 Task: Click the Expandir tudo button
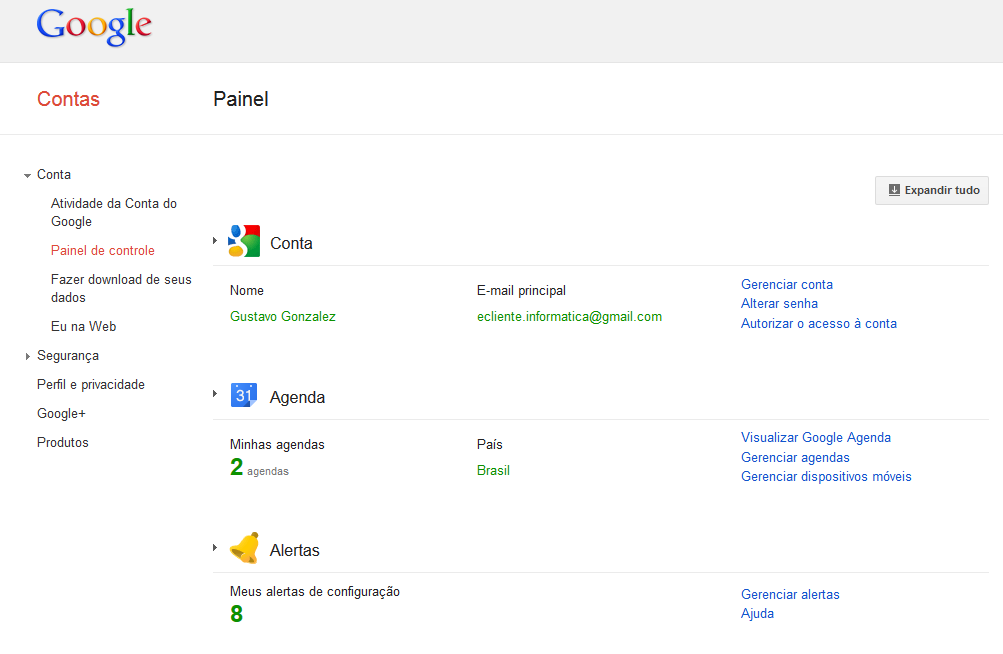(931, 190)
